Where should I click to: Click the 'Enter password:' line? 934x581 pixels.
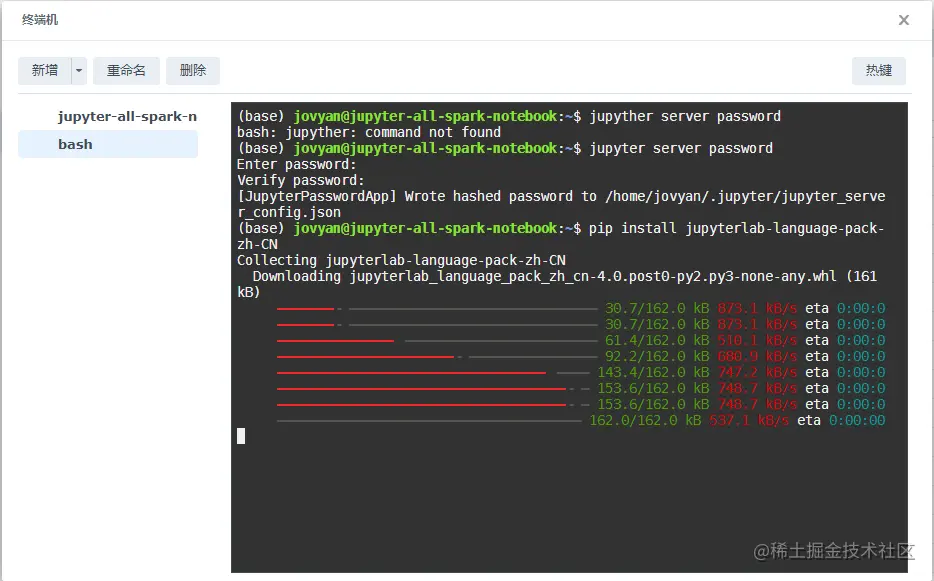pyautogui.click(x=297, y=164)
